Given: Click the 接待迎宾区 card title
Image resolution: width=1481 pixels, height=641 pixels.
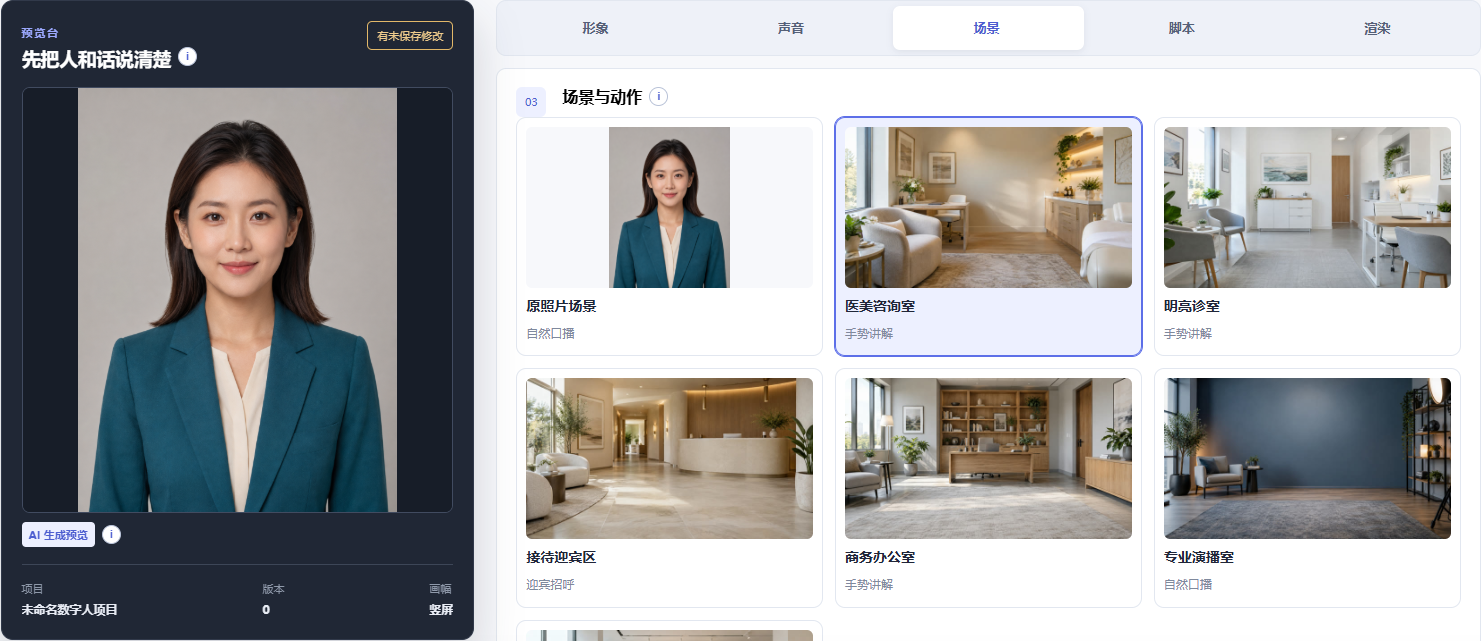Looking at the screenshot, I should tap(561, 557).
